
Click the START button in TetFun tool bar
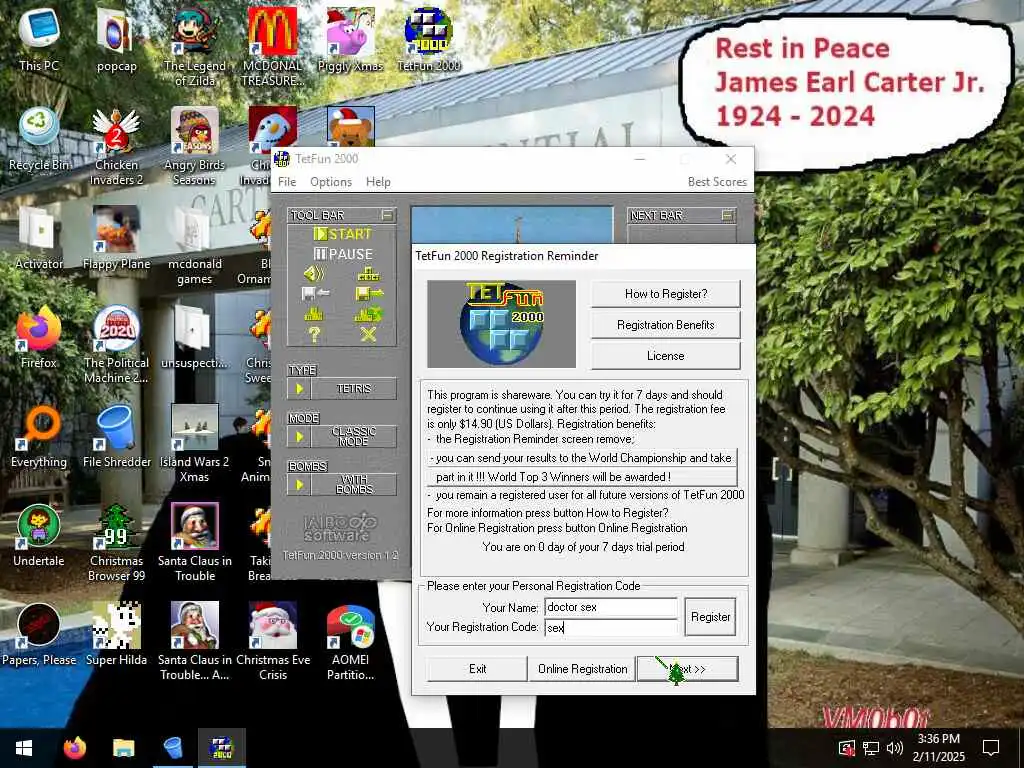[x=343, y=234]
